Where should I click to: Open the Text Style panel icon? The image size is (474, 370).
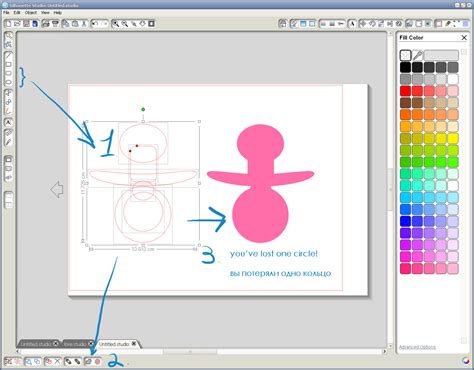(352, 24)
